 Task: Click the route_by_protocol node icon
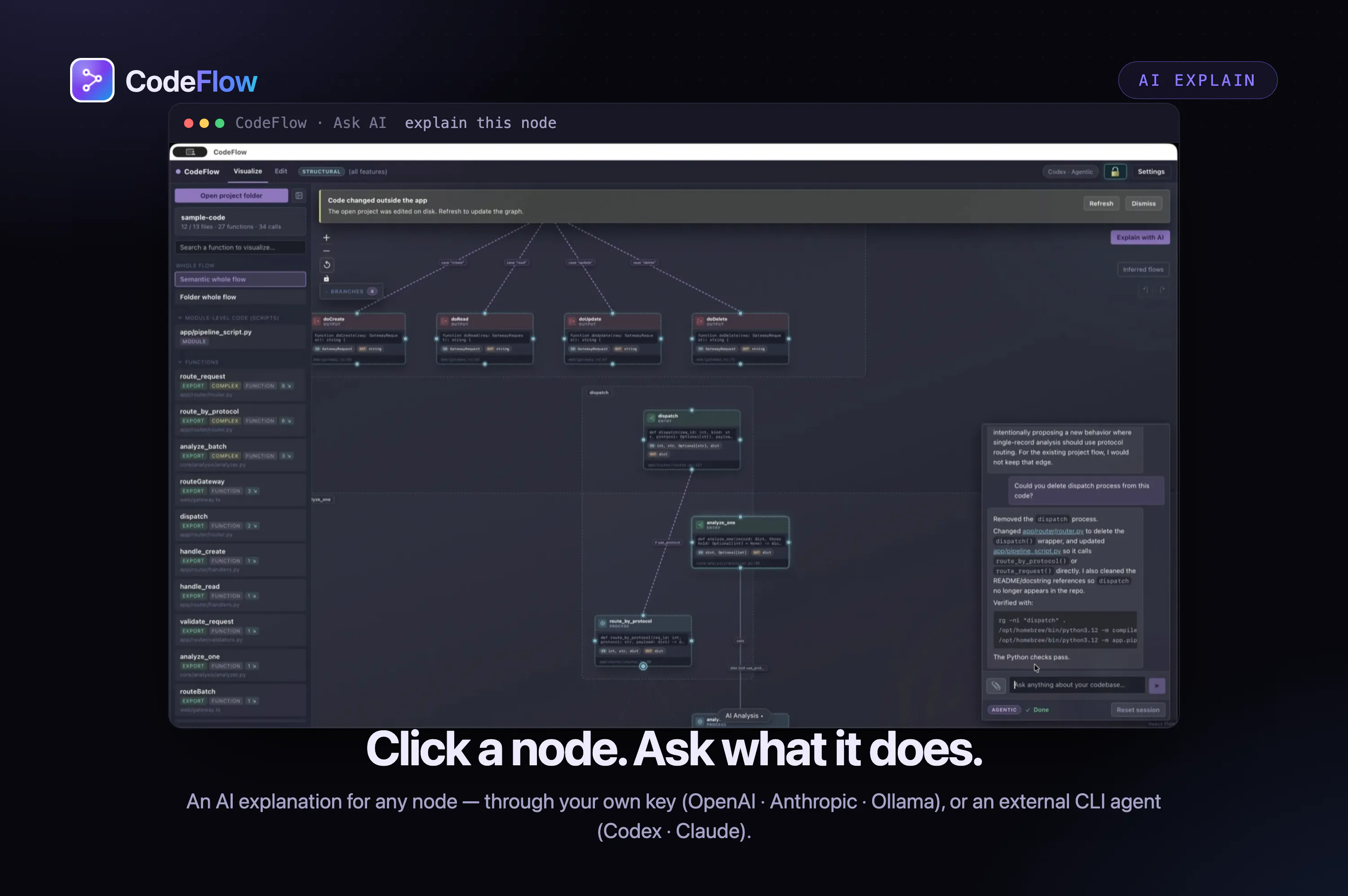(603, 623)
